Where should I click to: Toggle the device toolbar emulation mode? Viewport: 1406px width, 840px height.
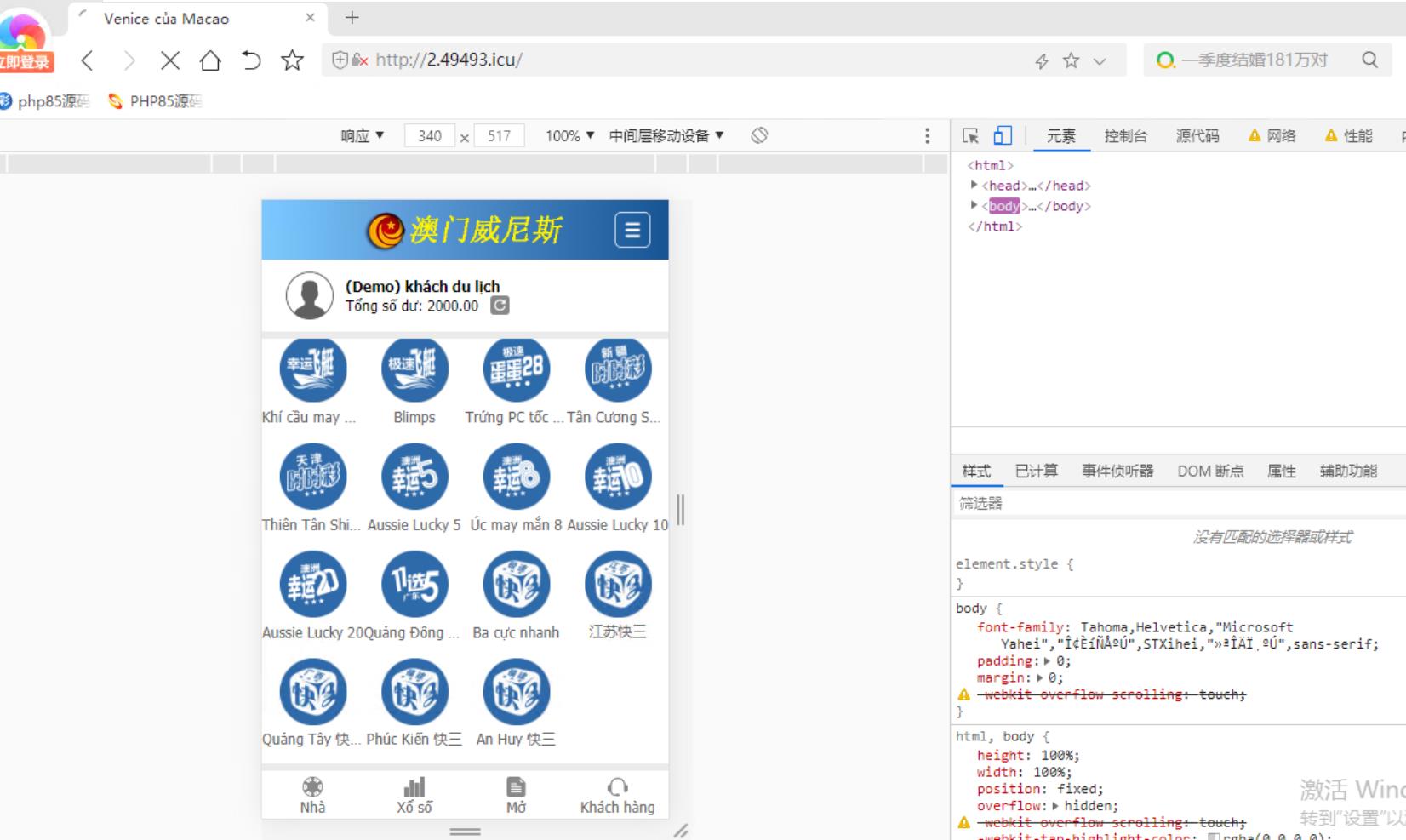1003,136
